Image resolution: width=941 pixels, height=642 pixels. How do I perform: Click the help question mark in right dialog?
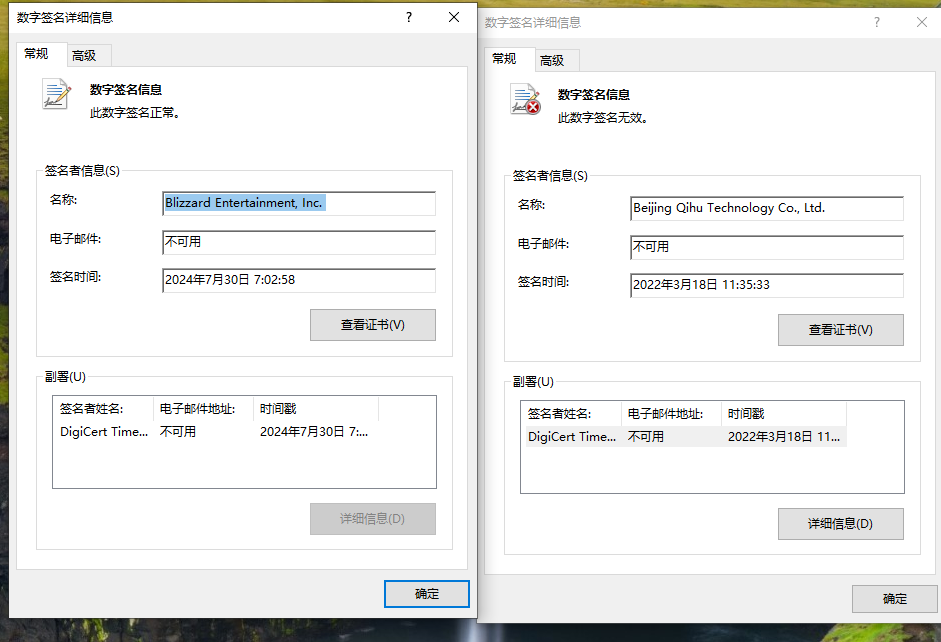(877, 22)
